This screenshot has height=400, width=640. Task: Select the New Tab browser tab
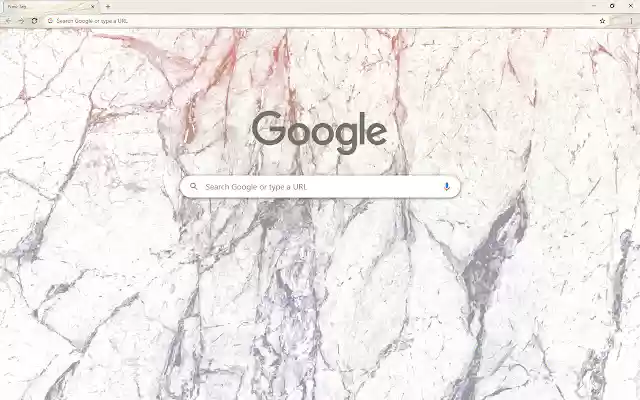pos(49,7)
